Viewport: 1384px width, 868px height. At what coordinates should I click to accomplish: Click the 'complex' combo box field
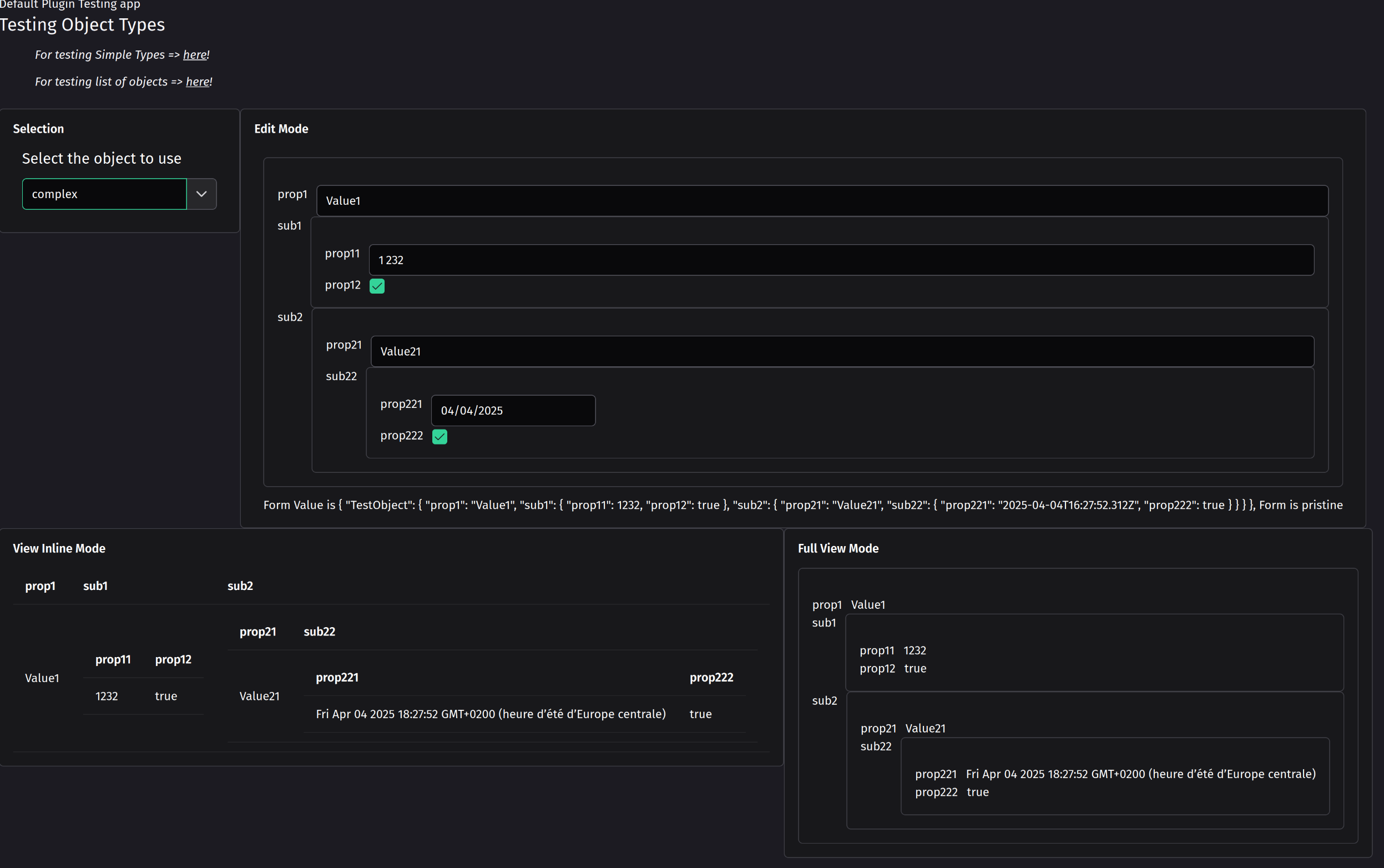pyautogui.click(x=104, y=194)
